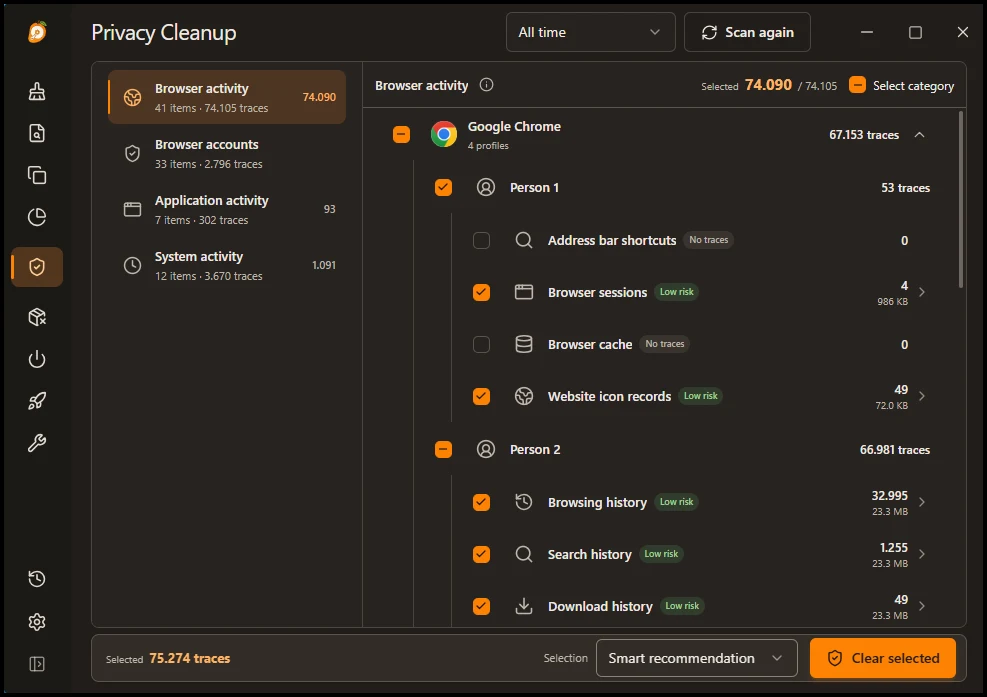This screenshot has width=987, height=697.
Task: Open the duplicate files sidebar icon
Action: (37, 175)
